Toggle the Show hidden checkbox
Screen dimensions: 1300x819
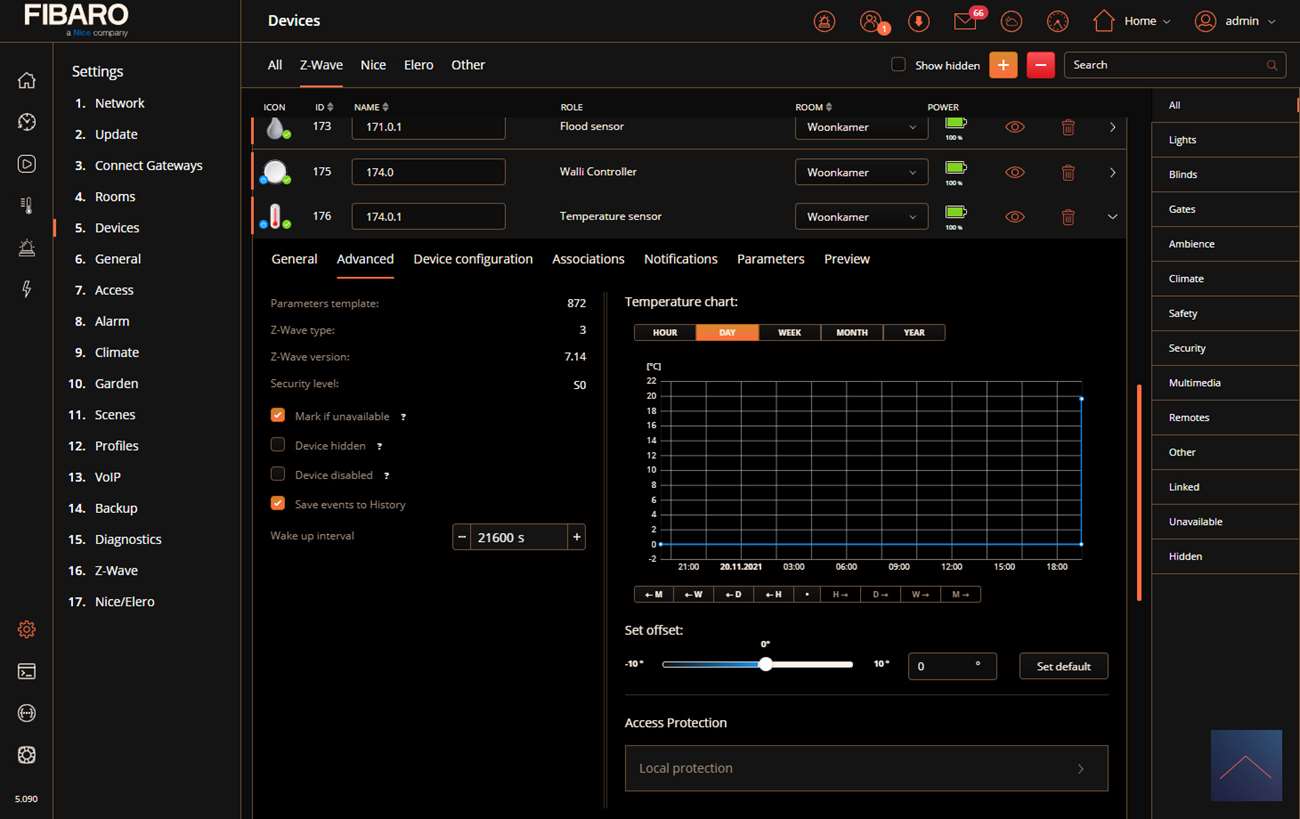pos(898,65)
